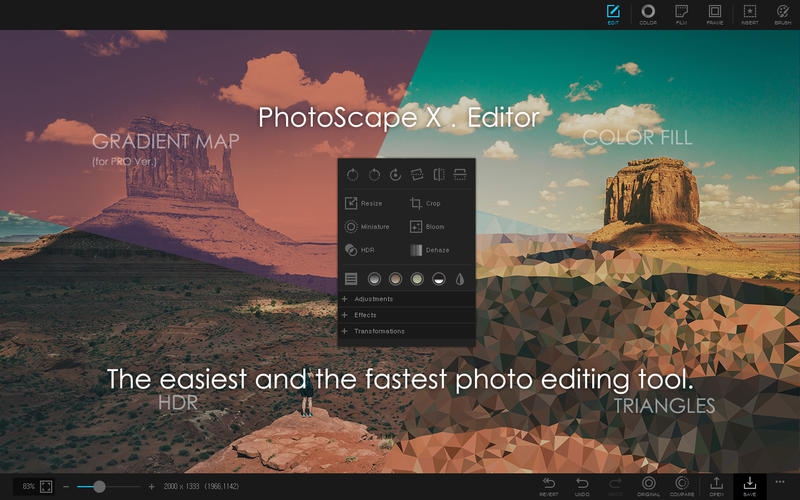Flip the image horizontally

(439, 175)
